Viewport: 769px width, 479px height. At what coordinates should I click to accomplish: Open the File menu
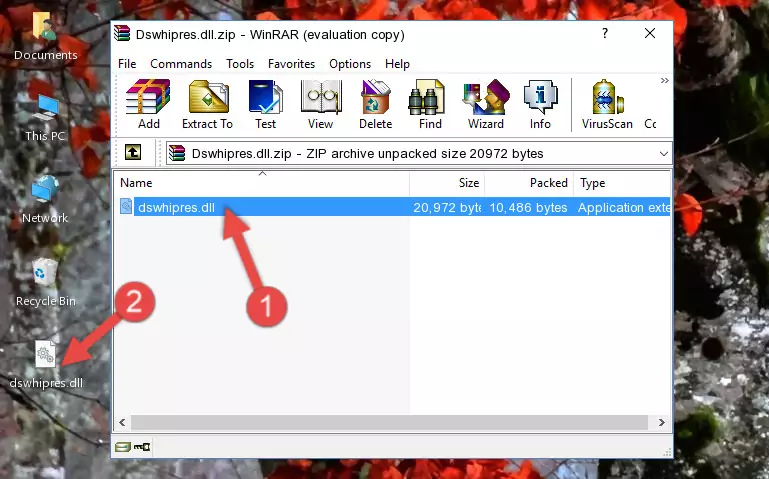tap(127, 64)
